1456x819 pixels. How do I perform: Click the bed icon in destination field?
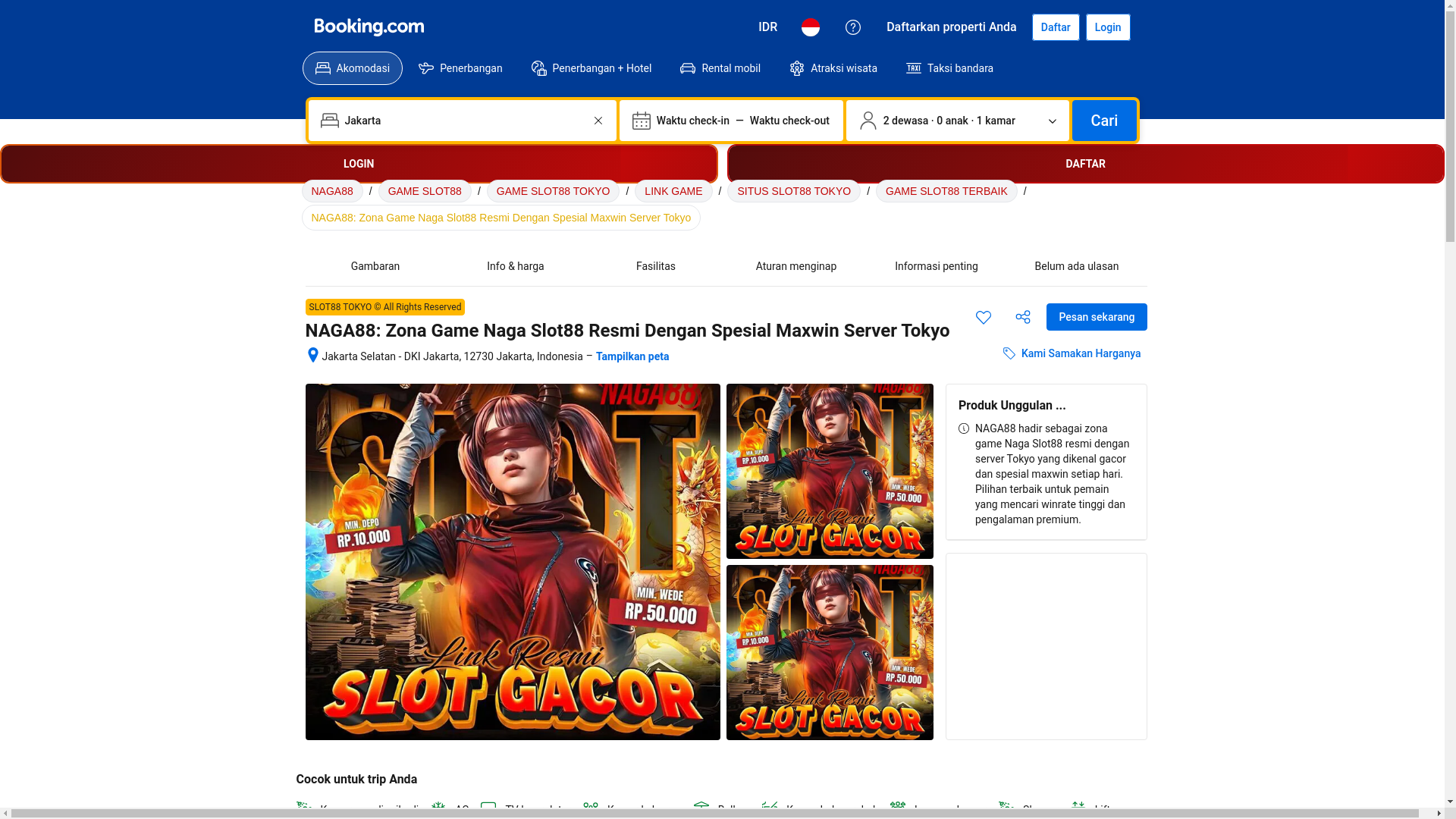[329, 121]
